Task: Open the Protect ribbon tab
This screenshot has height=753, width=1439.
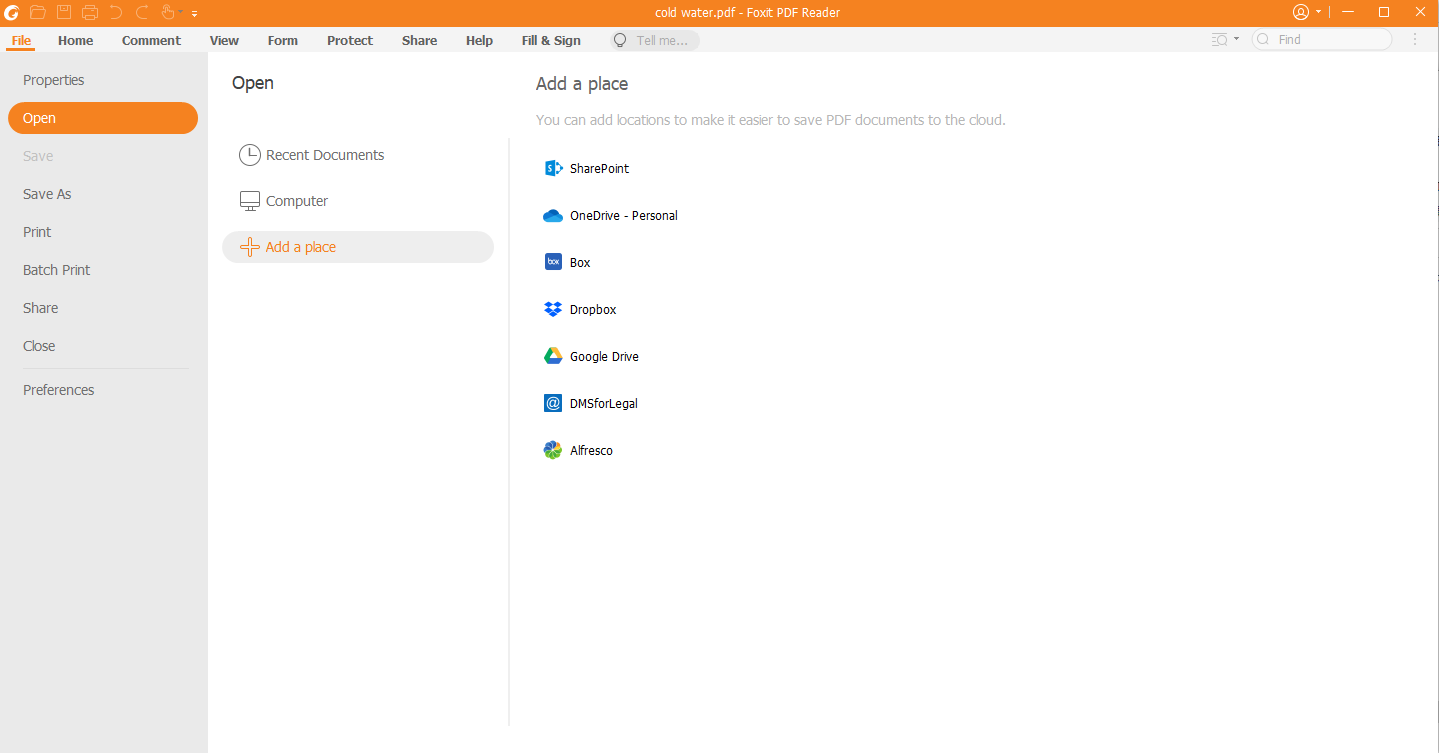Action: [349, 40]
